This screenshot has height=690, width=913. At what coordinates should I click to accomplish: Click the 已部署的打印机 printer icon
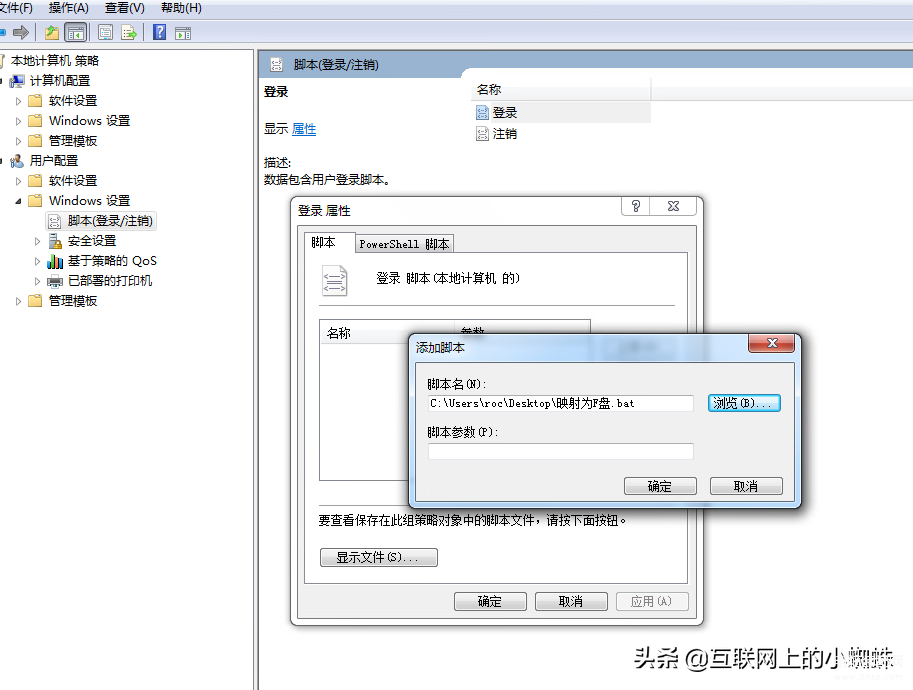[55, 281]
